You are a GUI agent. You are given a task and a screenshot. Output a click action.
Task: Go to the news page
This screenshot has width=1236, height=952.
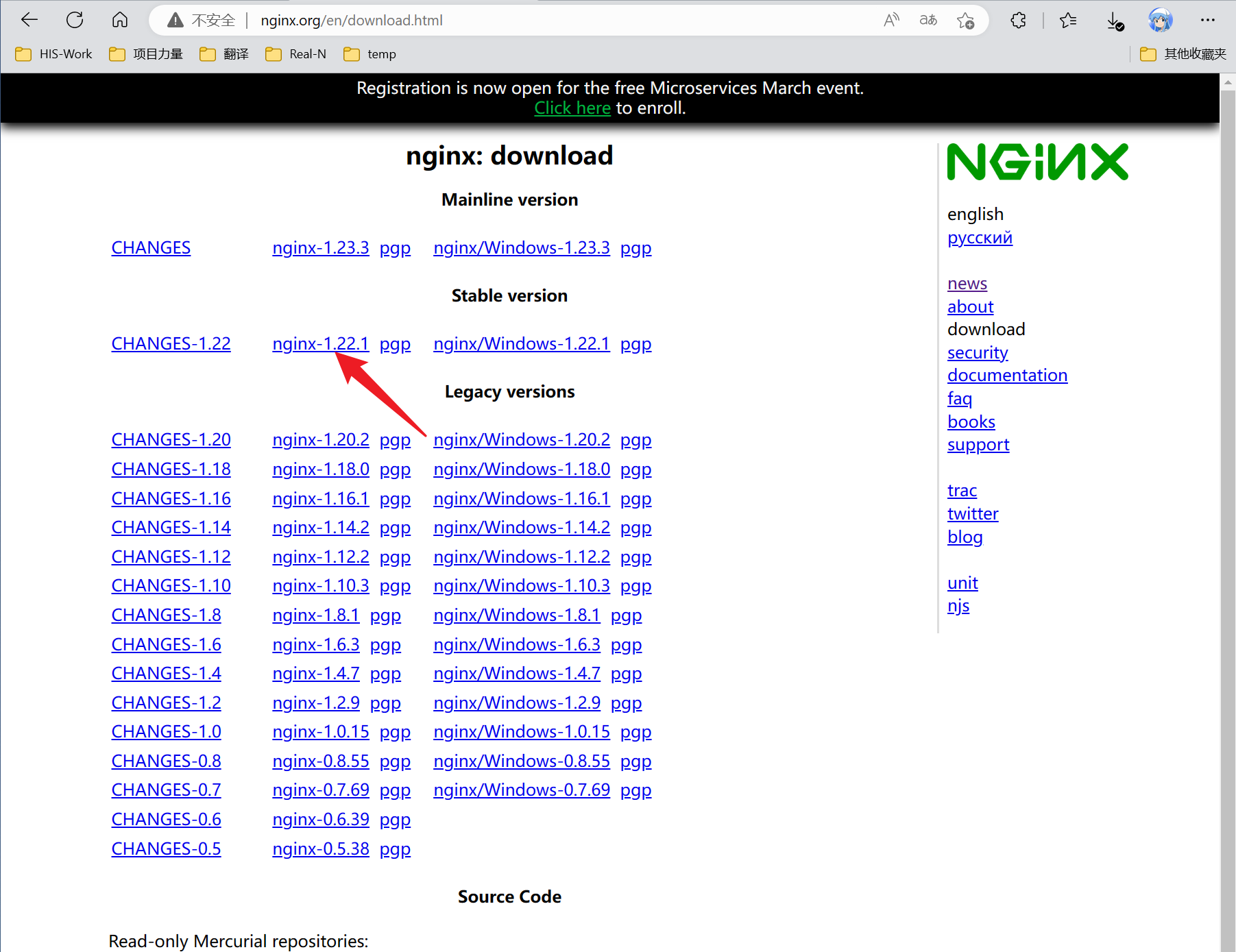[x=967, y=284]
